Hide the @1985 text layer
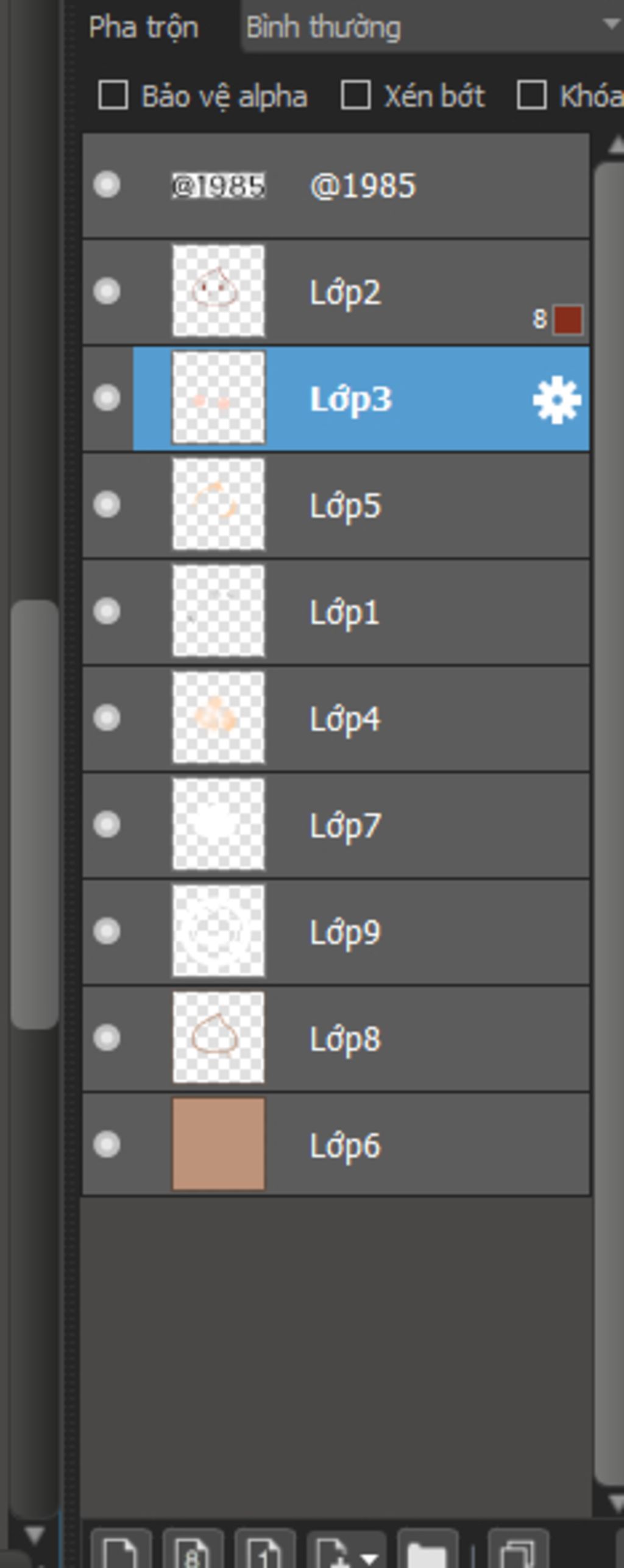The width and height of the screenshot is (624, 1568). click(x=107, y=185)
